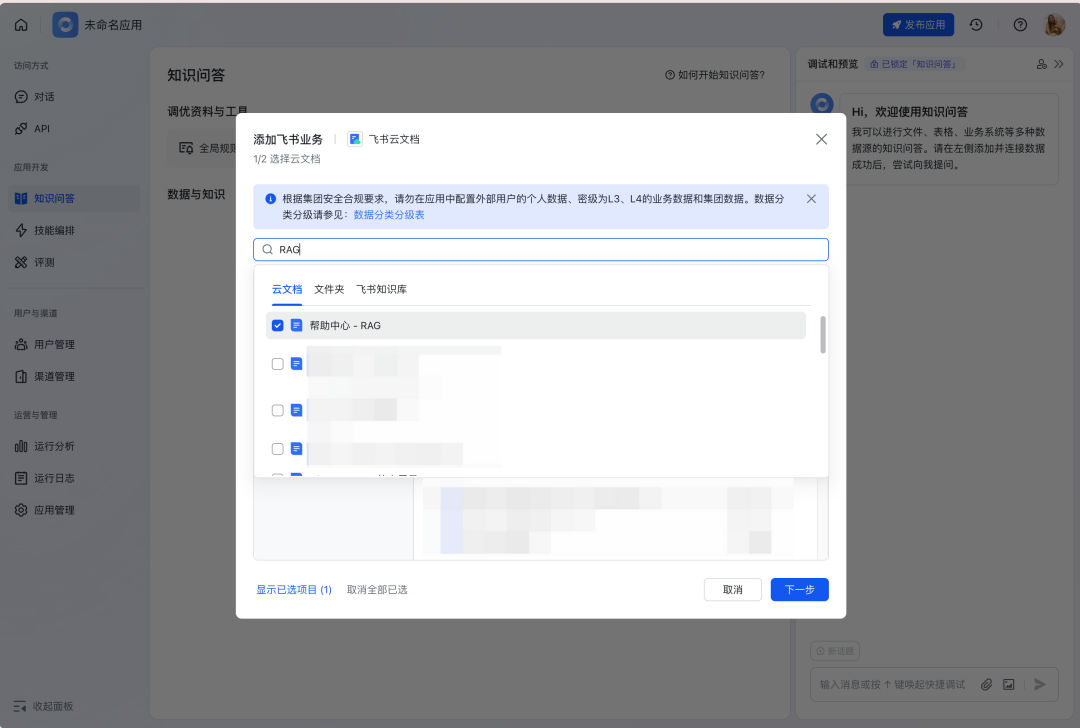Click user icon in debug panel header
Screen dimensions: 1080x728
[x=1041, y=64]
